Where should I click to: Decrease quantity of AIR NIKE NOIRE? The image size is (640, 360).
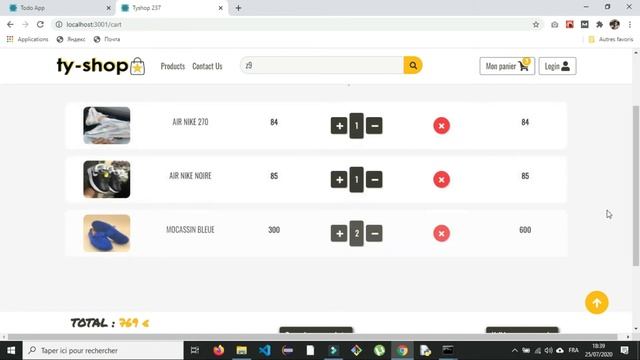[x=374, y=180]
